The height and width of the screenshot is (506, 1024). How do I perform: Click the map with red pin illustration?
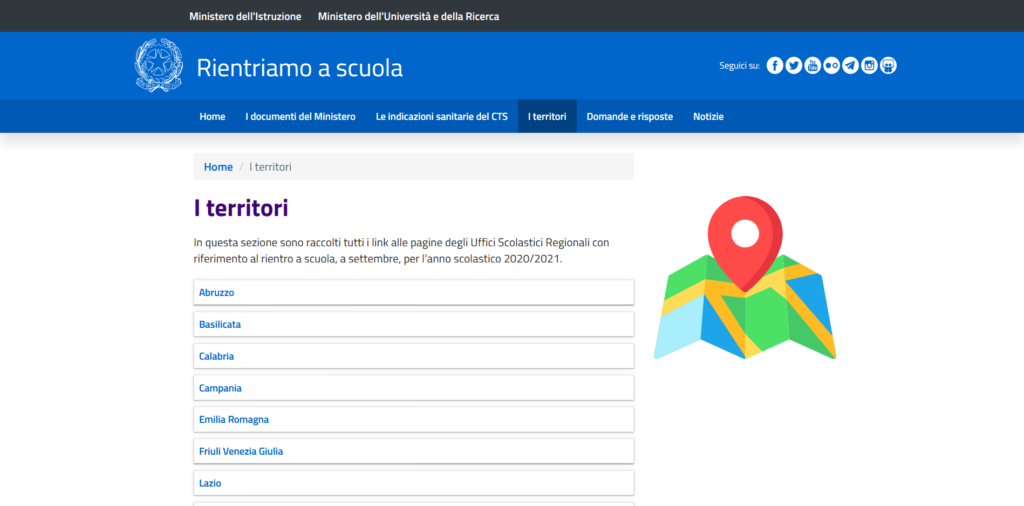744,277
